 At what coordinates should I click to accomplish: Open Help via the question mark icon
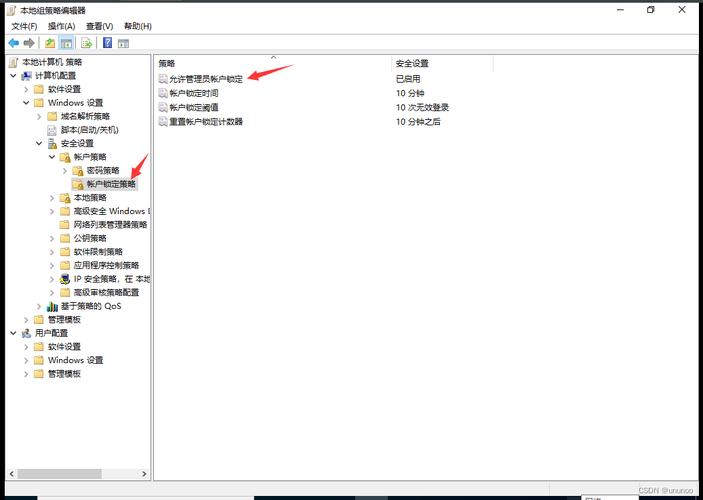[108, 43]
